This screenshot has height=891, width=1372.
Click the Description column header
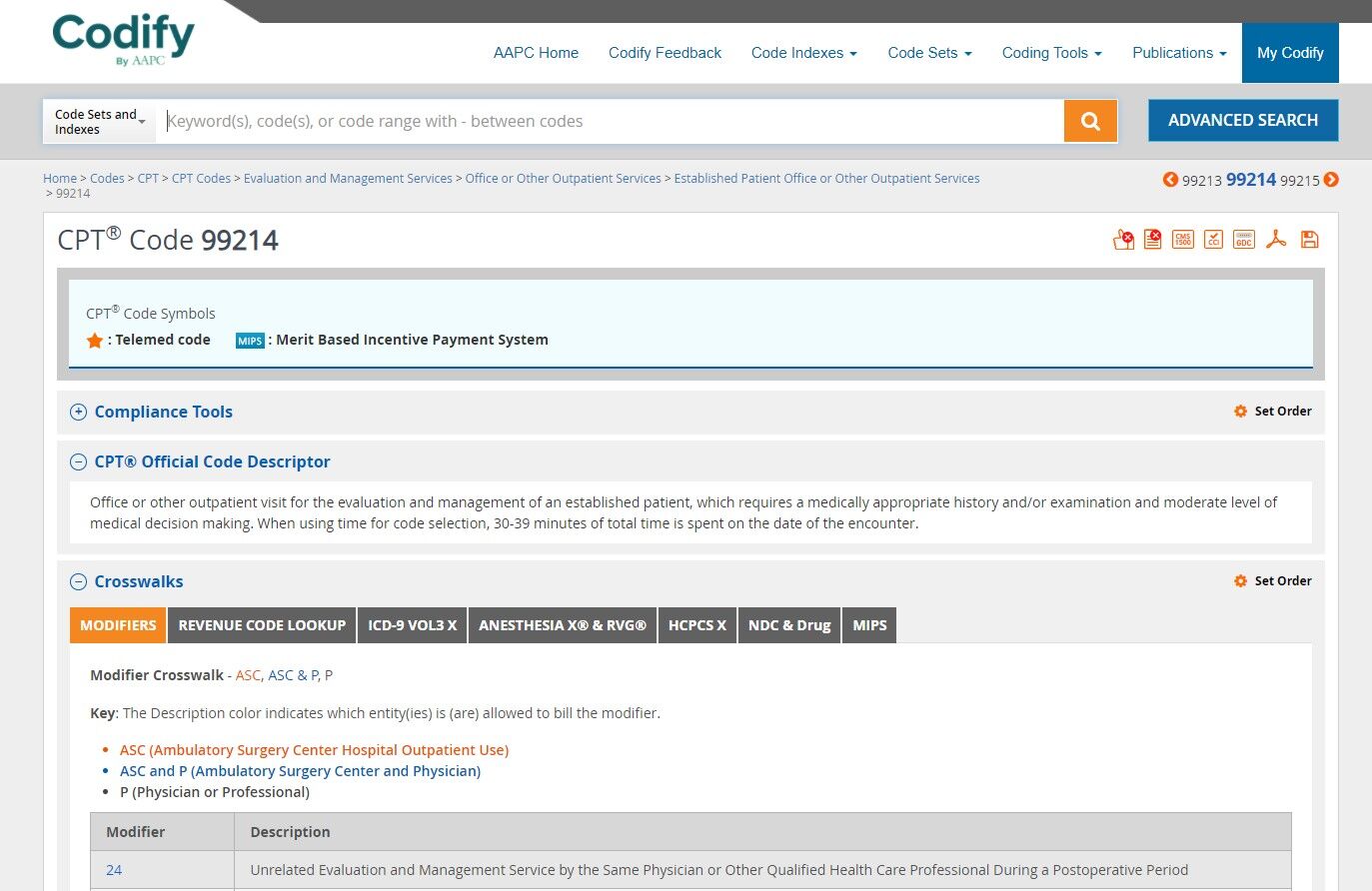[763, 832]
